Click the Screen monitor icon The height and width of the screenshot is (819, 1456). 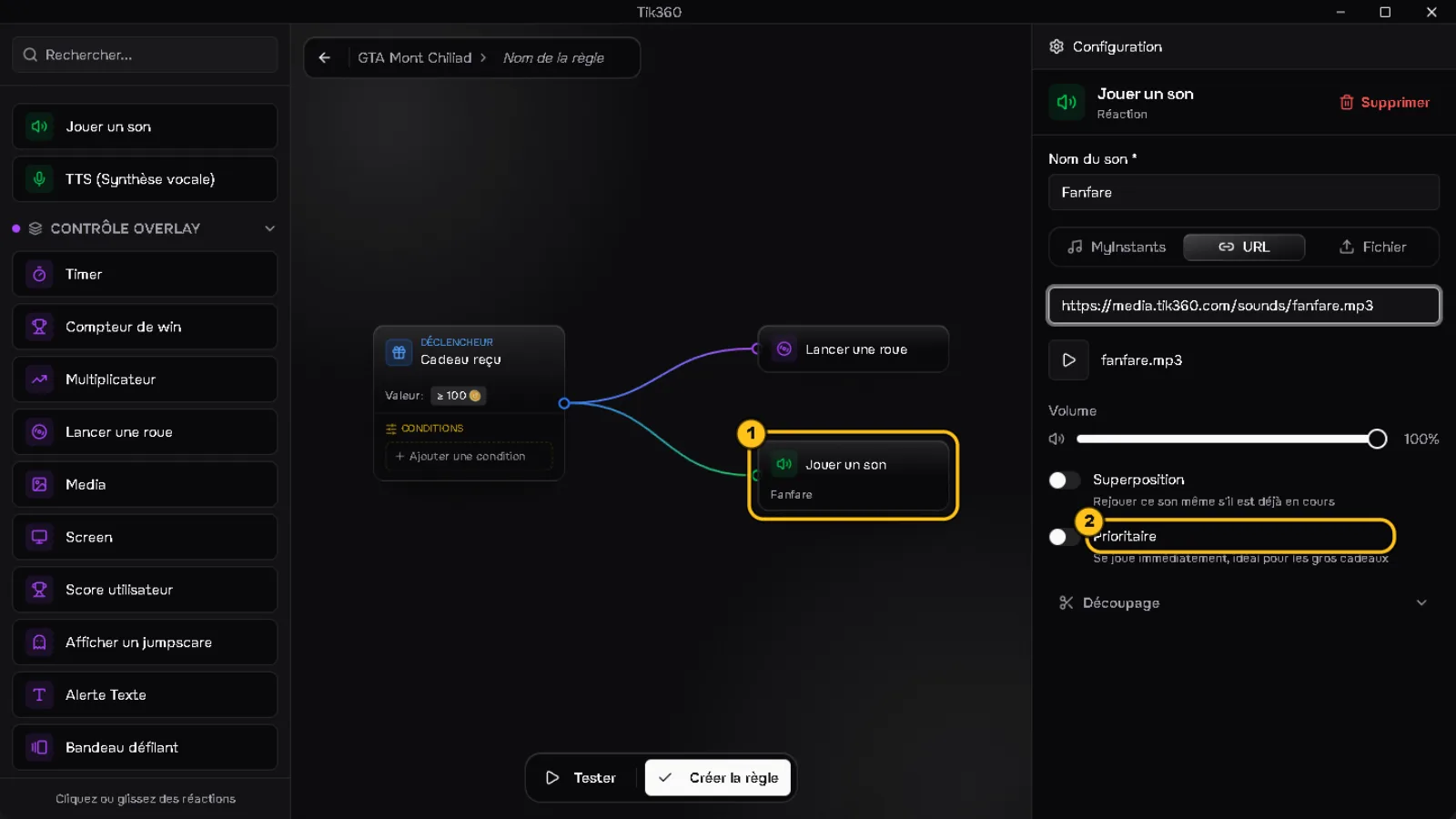pyautogui.click(x=39, y=537)
